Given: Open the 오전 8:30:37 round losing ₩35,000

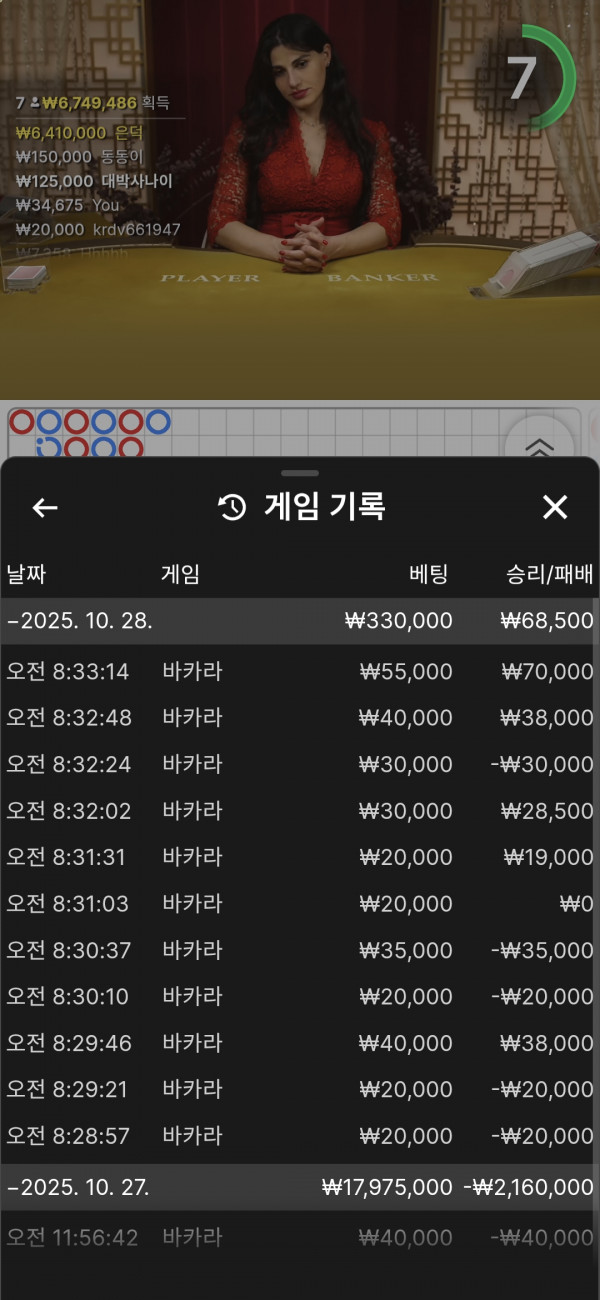Looking at the screenshot, I should 300,950.
